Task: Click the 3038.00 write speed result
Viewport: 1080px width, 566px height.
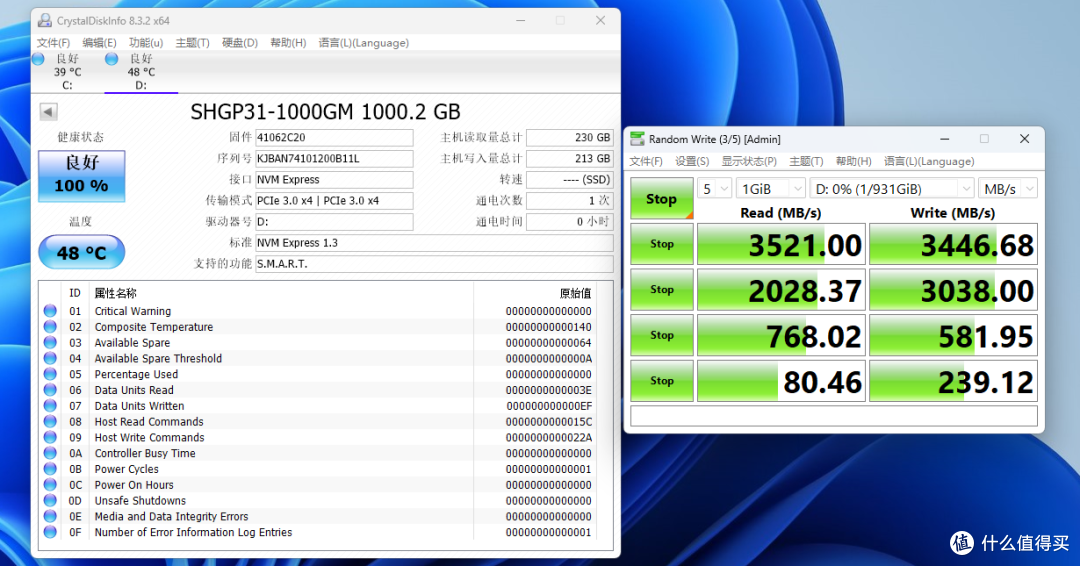Action: [x=953, y=290]
